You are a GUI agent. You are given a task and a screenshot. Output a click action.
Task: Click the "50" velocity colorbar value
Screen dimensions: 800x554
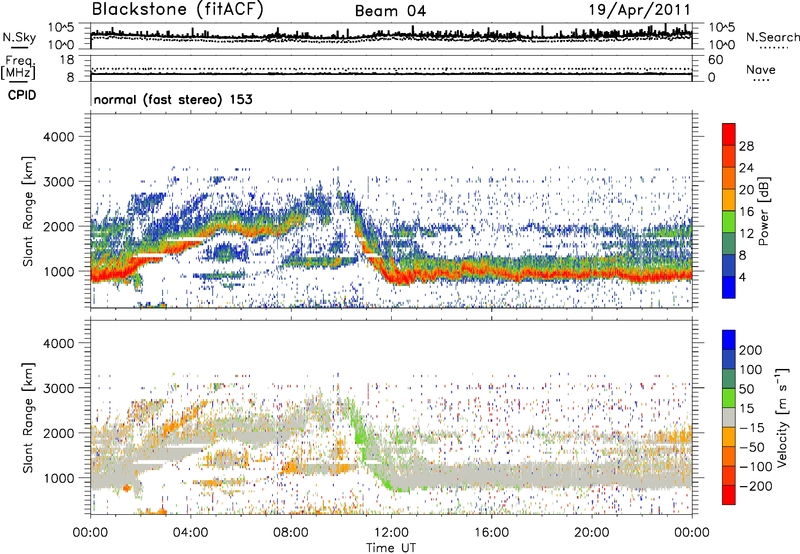[746, 389]
